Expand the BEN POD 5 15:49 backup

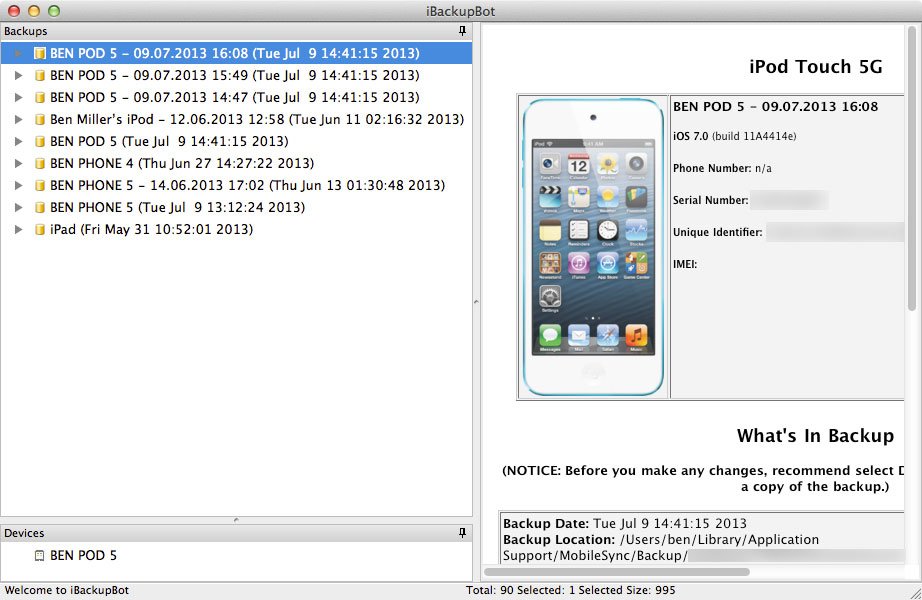[19, 75]
